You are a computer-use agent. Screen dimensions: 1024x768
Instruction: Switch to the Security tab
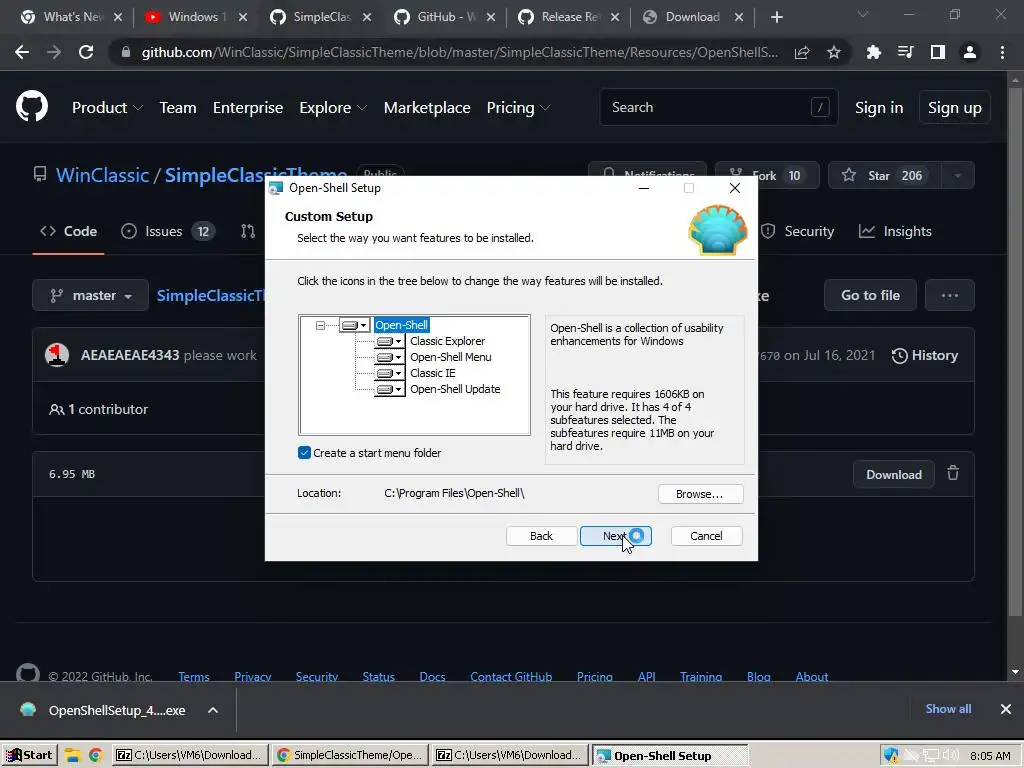click(x=797, y=231)
